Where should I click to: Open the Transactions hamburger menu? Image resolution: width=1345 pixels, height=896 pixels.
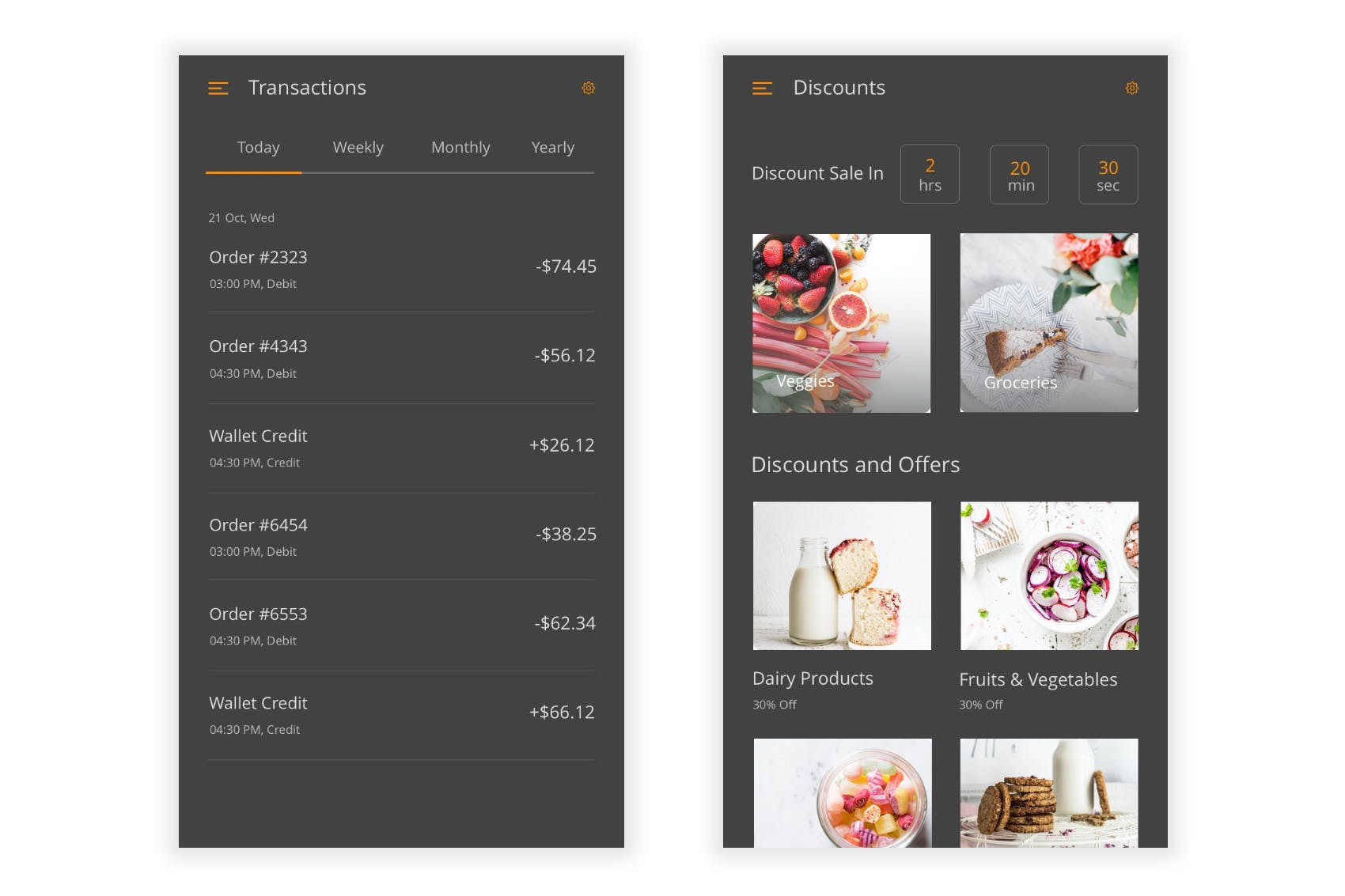219,89
